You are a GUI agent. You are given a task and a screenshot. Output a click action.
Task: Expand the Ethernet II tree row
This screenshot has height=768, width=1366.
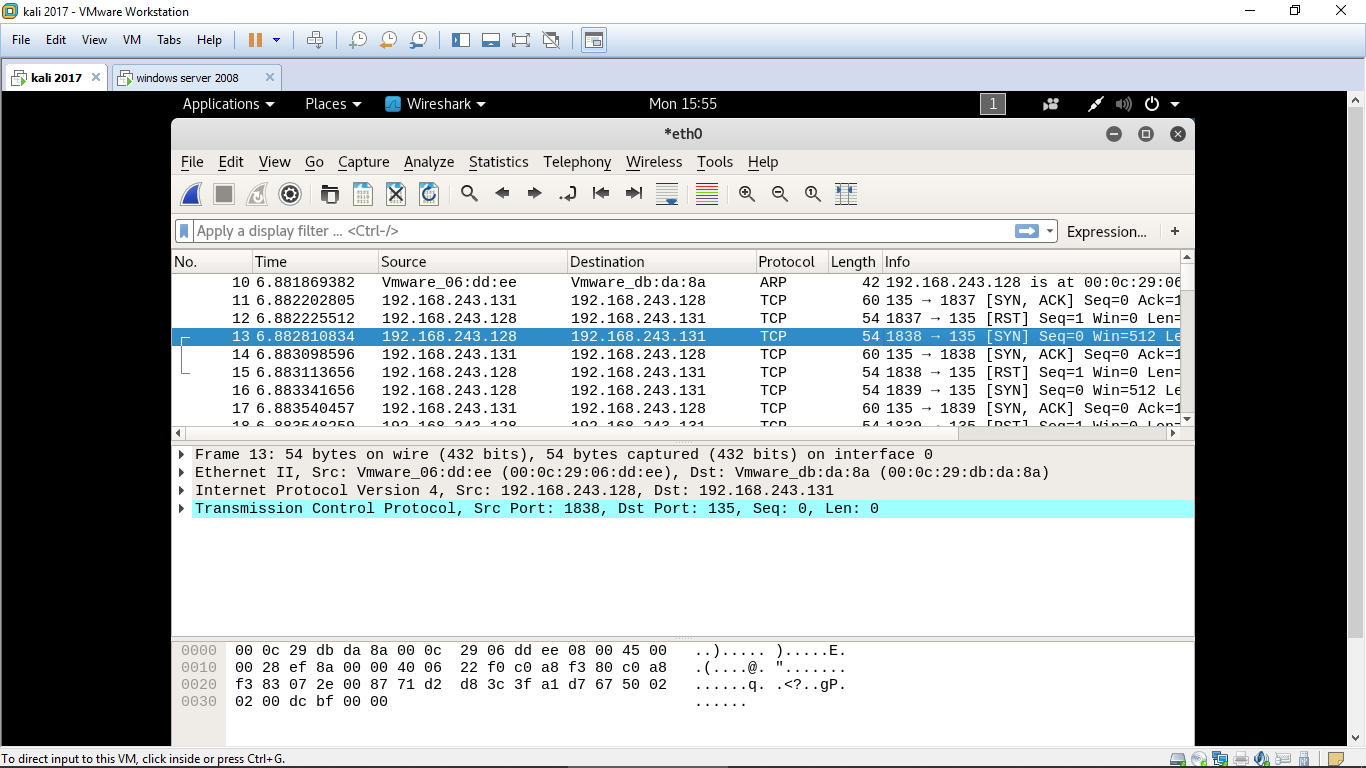tap(182, 473)
